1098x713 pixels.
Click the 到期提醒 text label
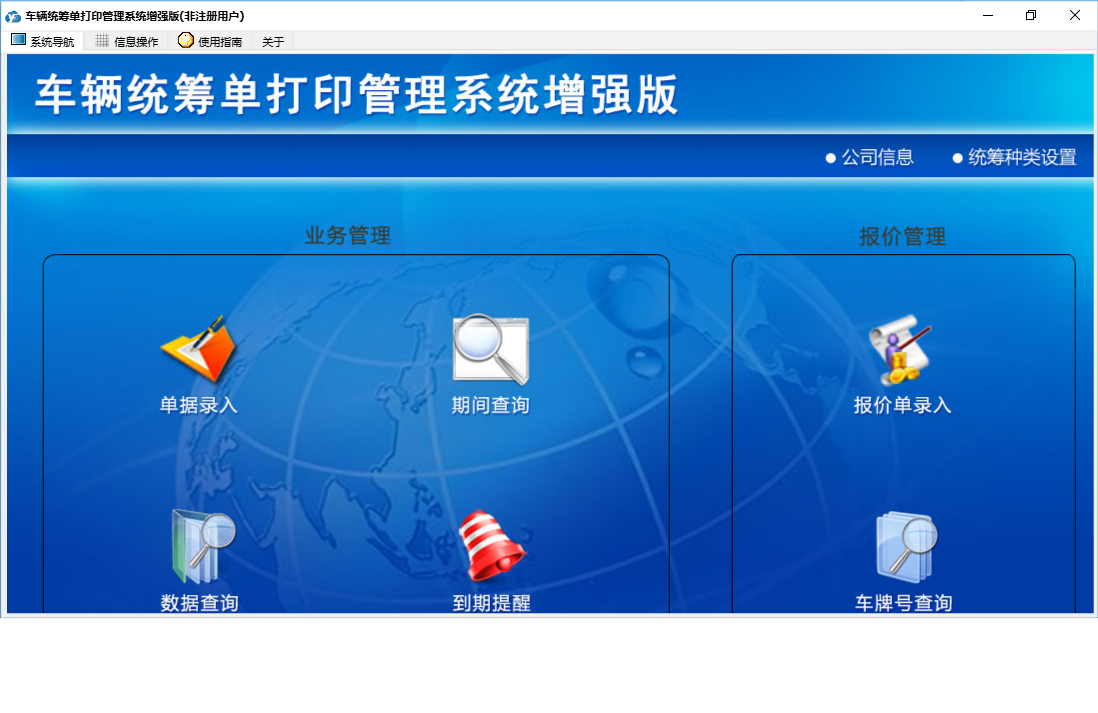click(x=492, y=603)
